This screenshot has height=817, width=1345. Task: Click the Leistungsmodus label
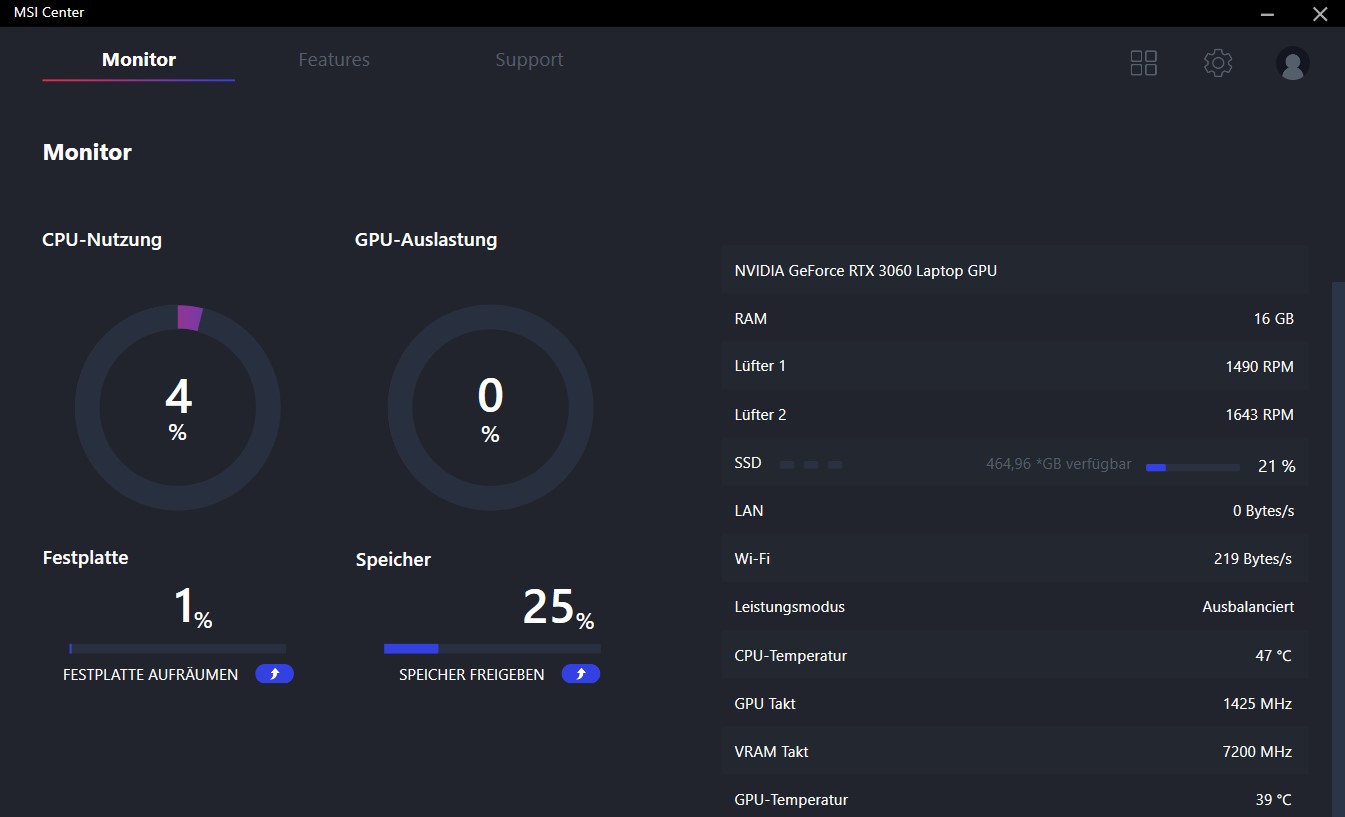790,607
